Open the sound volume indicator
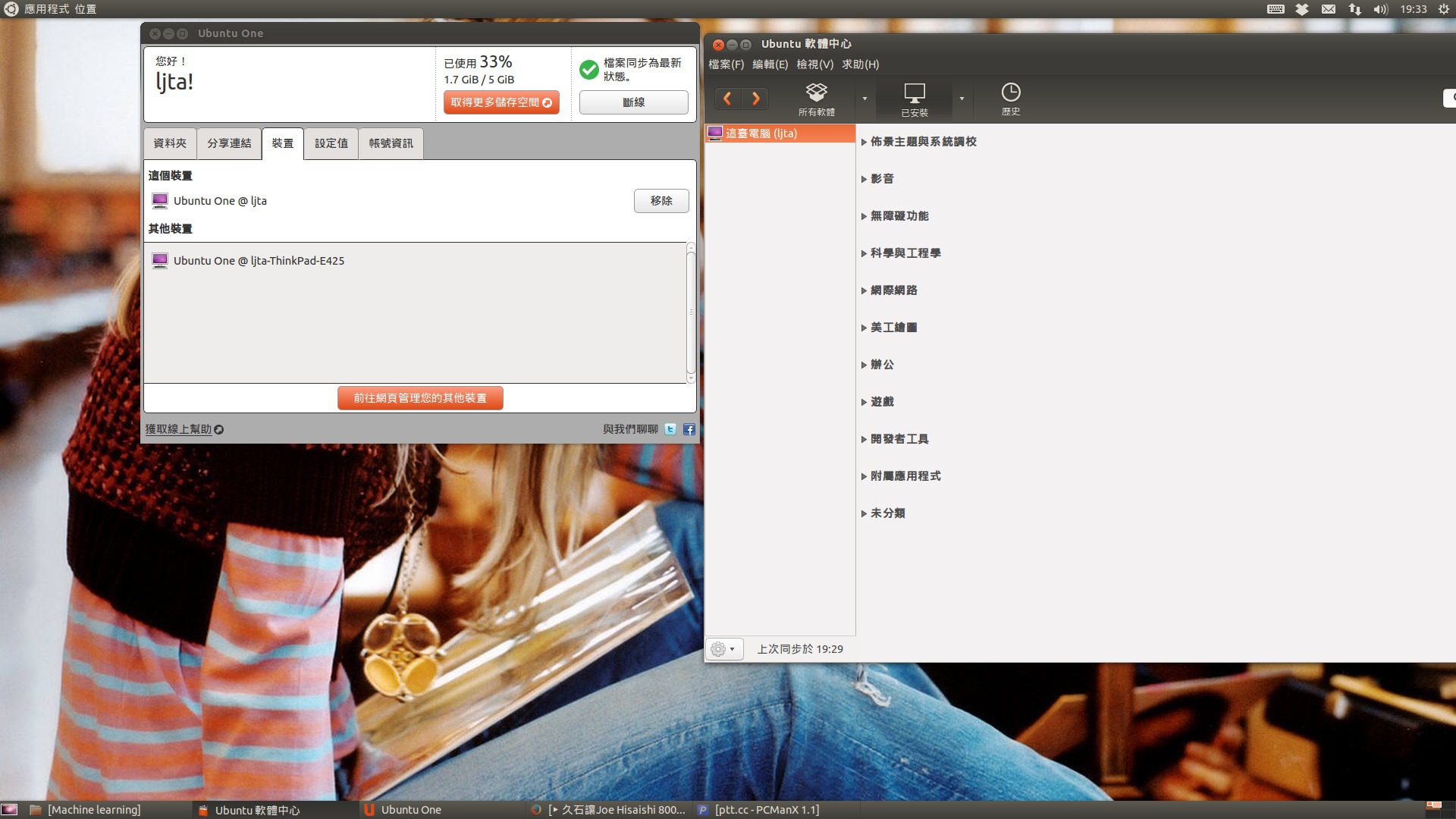 (1380, 9)
